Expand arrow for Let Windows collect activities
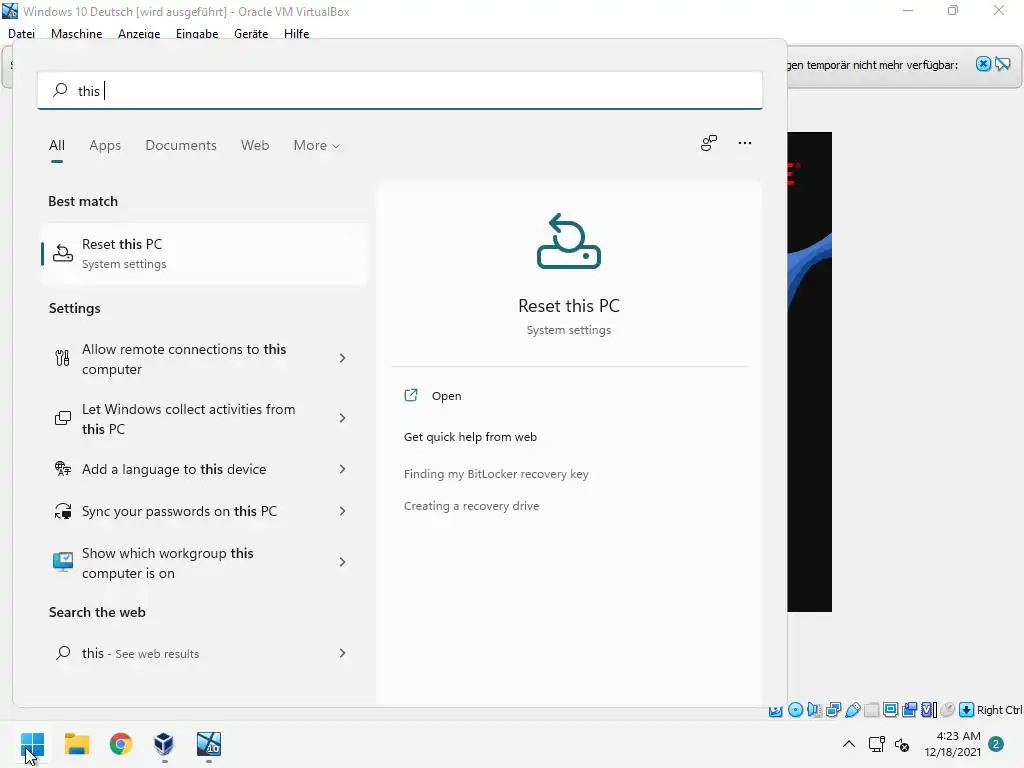Screen dimensions: 1024x768 tap(342, 418)
